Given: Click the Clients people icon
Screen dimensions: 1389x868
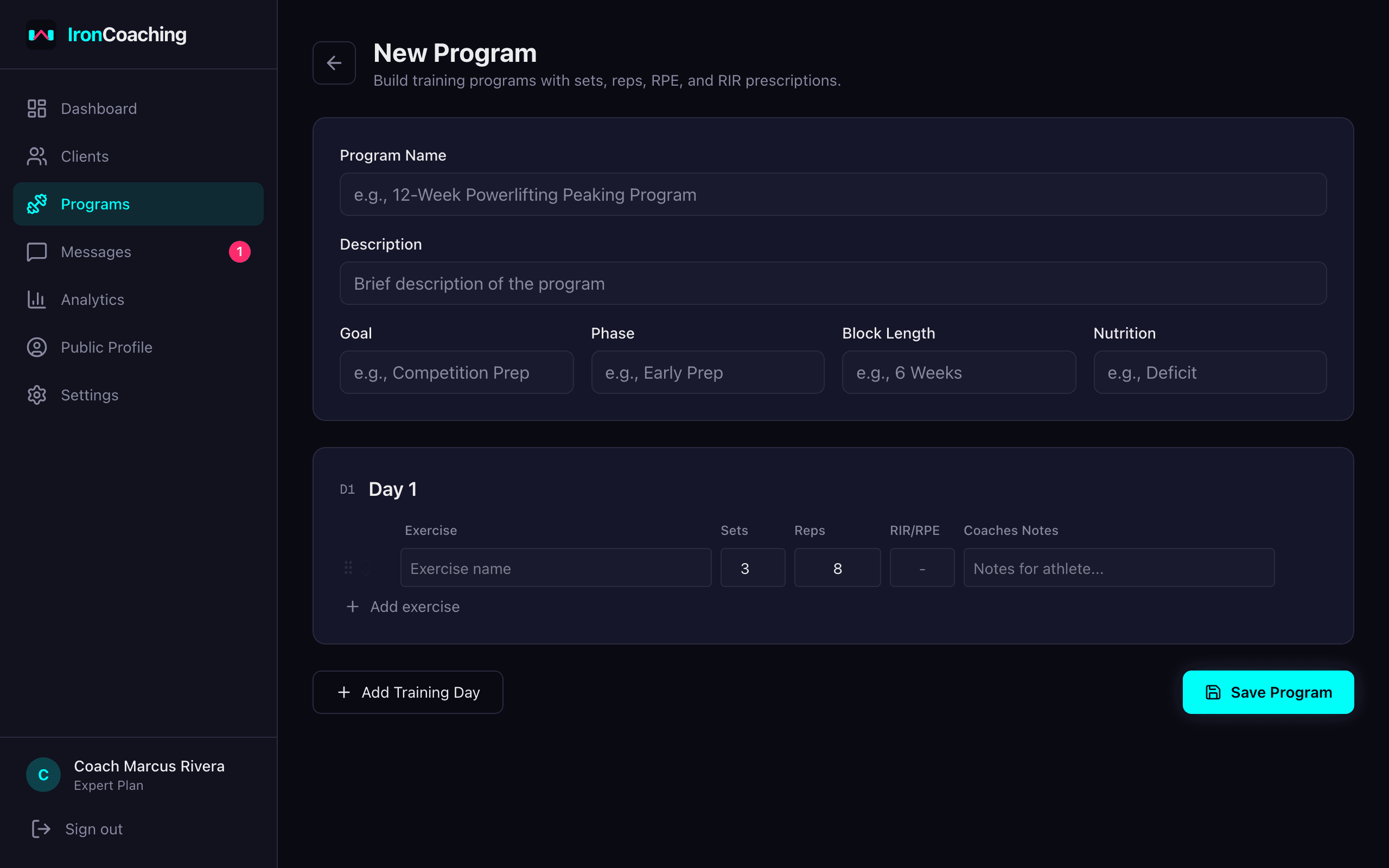Looking at the screenshot, I should pyautogui.click(x=37, y=156).
